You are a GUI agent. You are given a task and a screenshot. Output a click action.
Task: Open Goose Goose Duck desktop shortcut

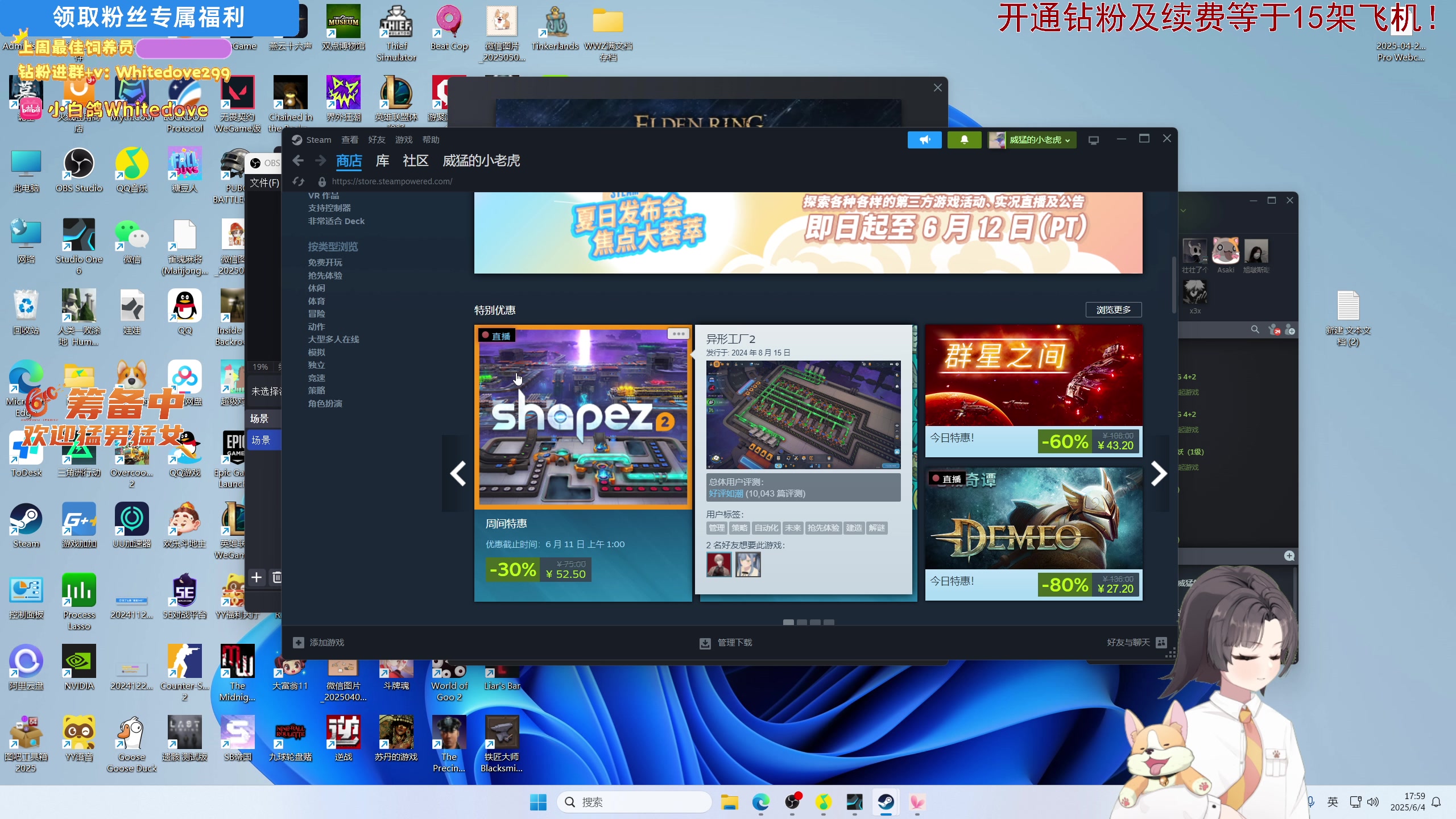point(132,745)
